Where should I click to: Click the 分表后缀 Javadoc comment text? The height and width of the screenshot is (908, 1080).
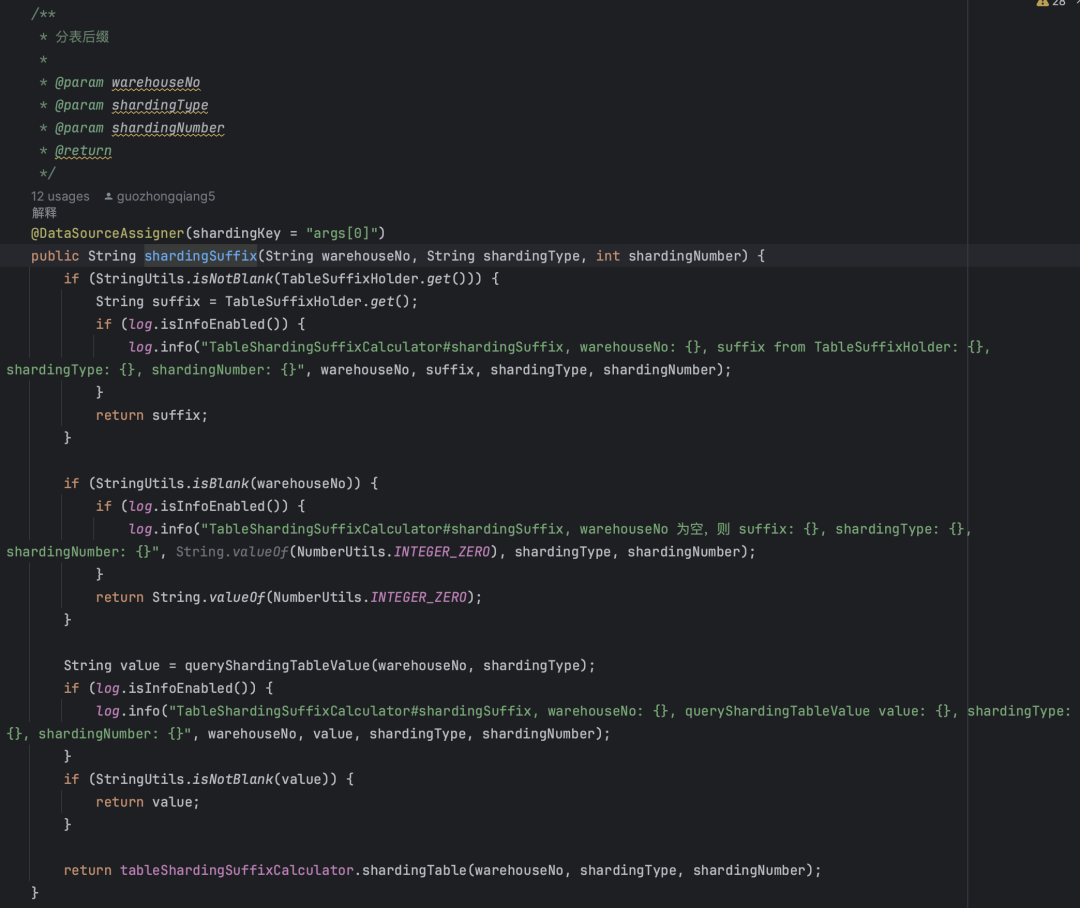[x=82, y=37]
